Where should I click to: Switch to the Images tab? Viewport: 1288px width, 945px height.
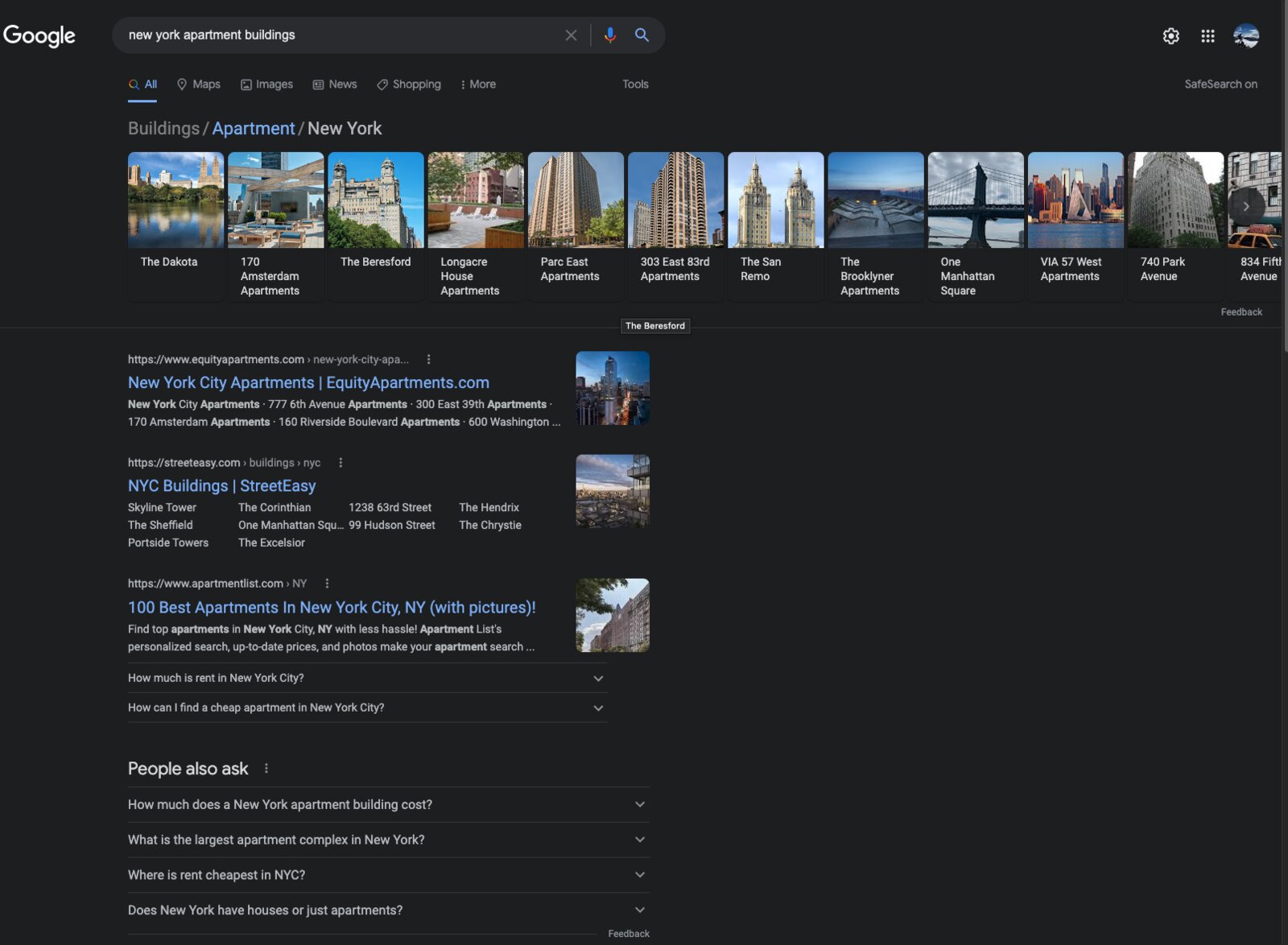266,85
